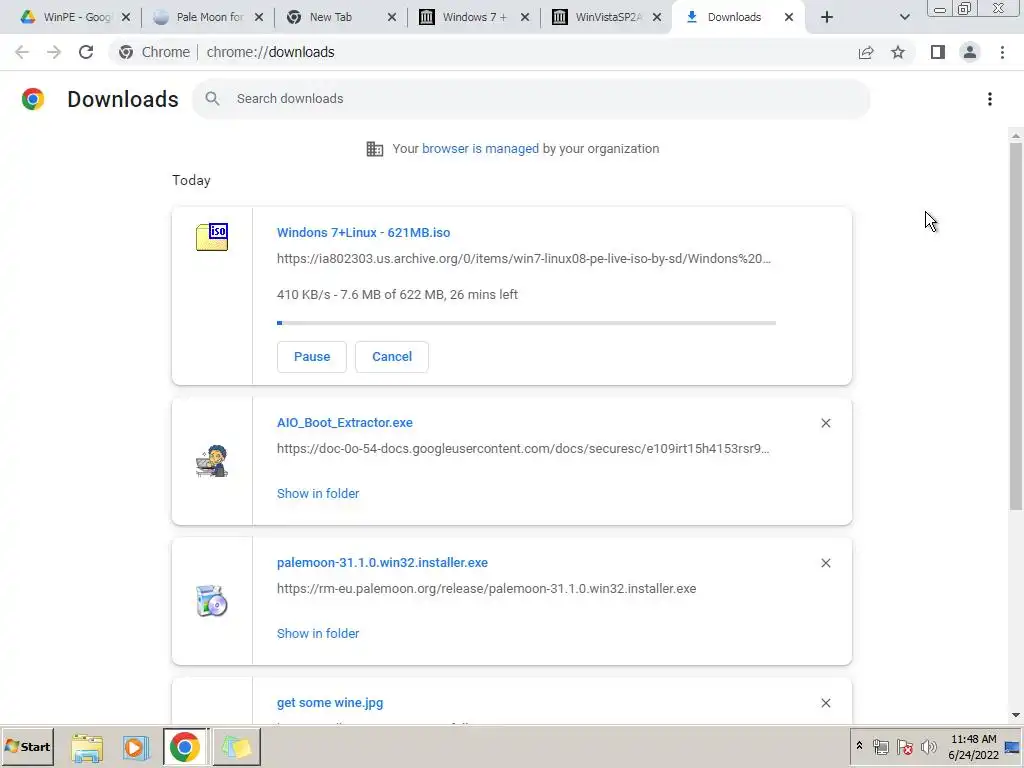Click the AIO_Boot_Extractor.exe file icon
The height and width of the screenshot is (768, 1024).
point(212,461)
